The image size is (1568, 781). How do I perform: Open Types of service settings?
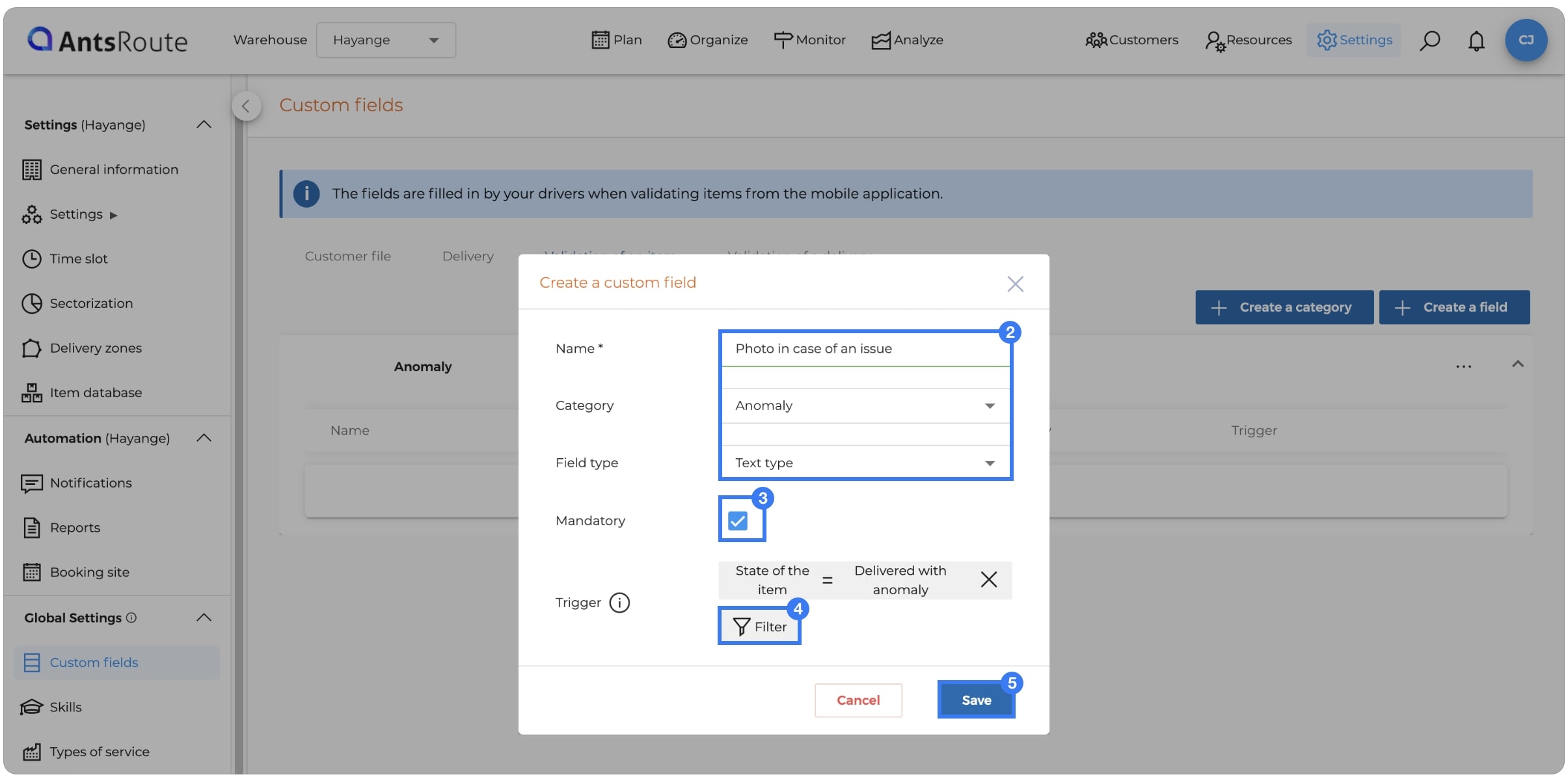point(86,752)
